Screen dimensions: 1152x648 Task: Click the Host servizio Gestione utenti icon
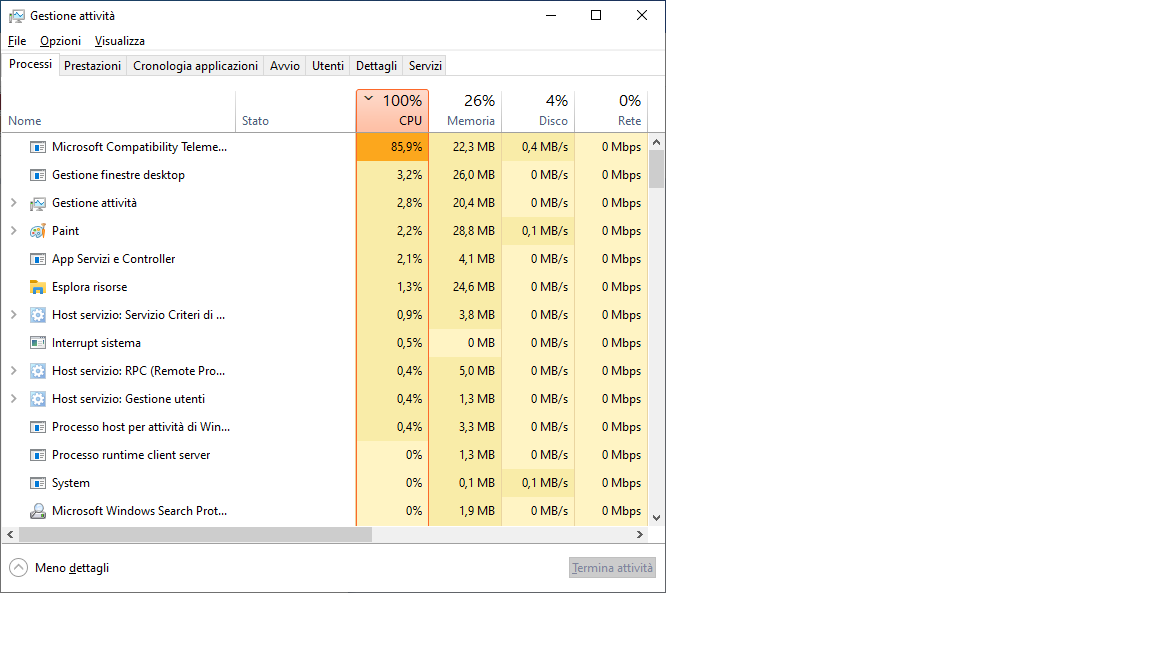(x=37, y=399)
